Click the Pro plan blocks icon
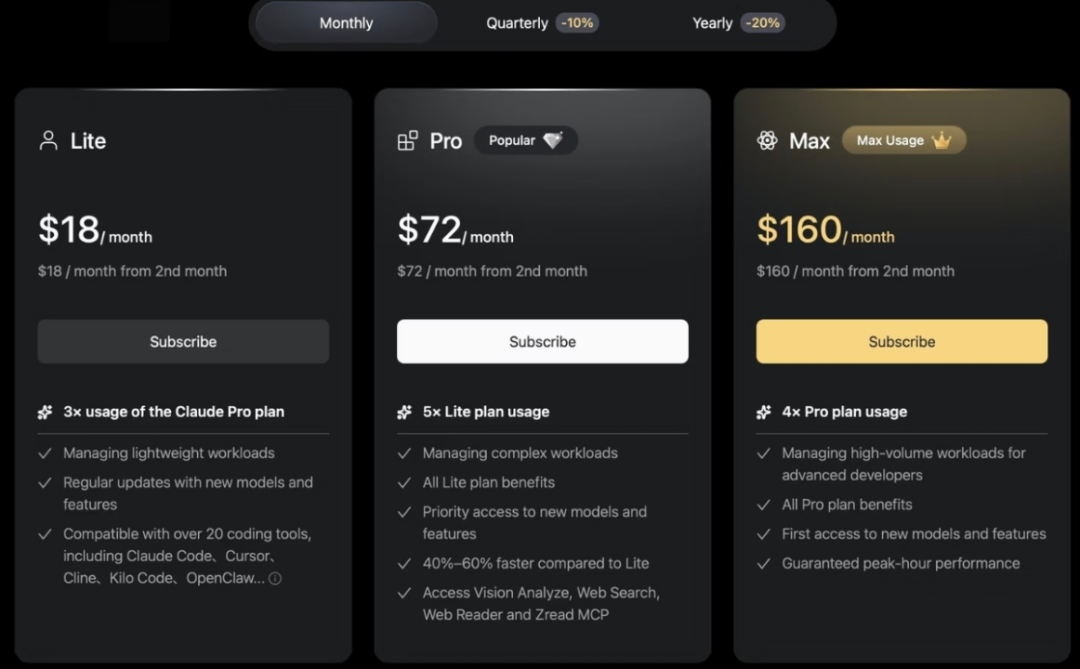Screen dimensions: 1080x669 407,141
